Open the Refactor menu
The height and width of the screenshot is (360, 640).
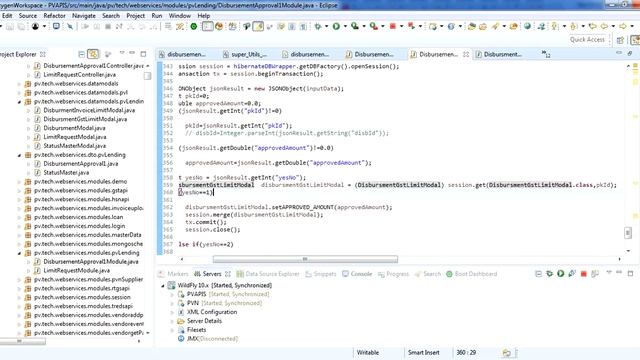click(54, 16)
